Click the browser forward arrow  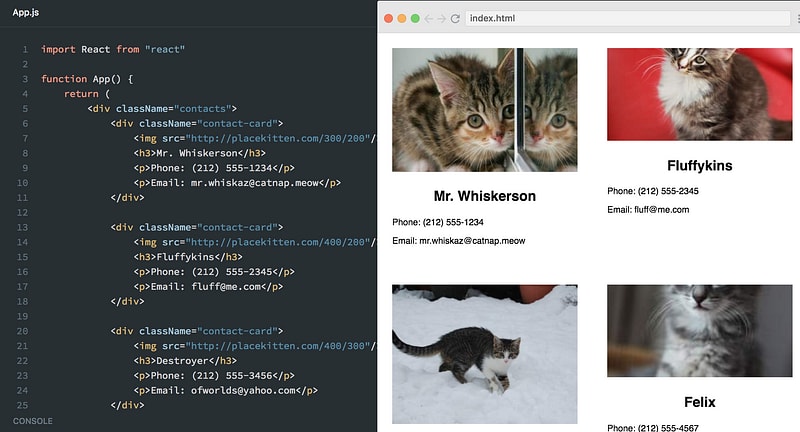(441, 18)
